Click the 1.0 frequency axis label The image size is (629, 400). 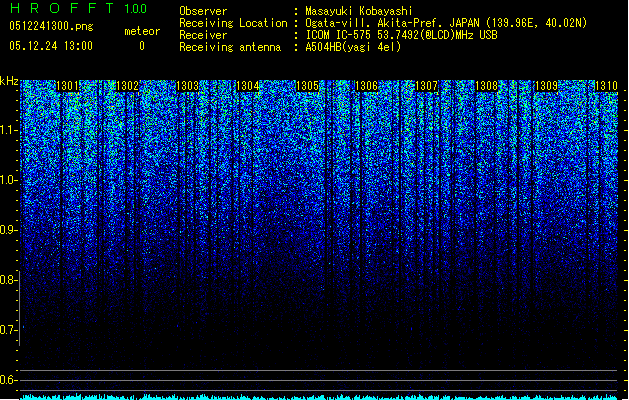9,180
